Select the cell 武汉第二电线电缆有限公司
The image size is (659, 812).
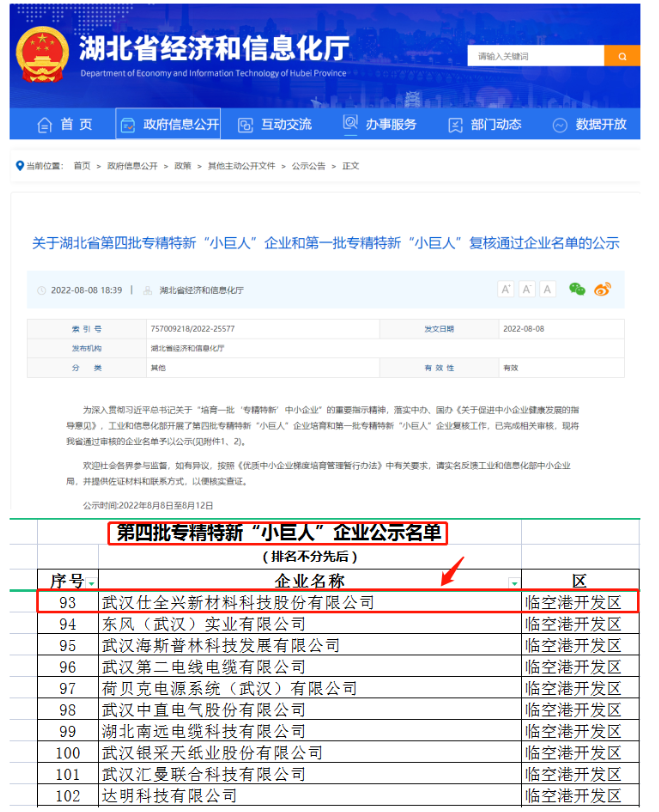point(310,666)
